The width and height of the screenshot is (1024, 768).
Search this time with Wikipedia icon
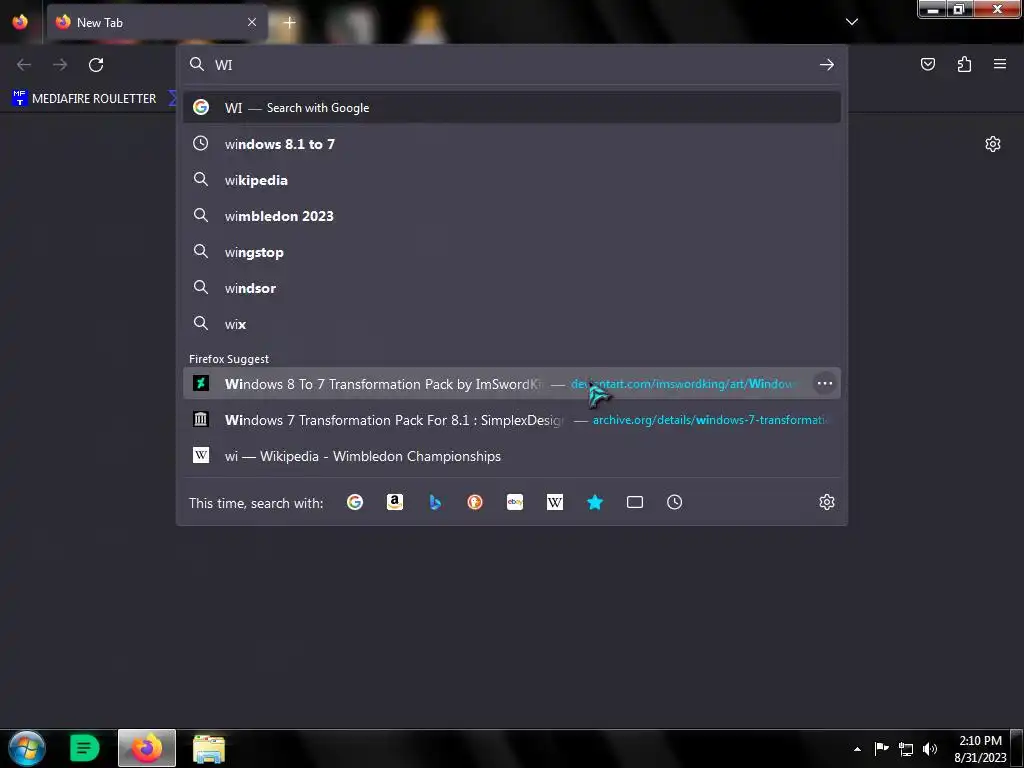[x=554, y=502]
